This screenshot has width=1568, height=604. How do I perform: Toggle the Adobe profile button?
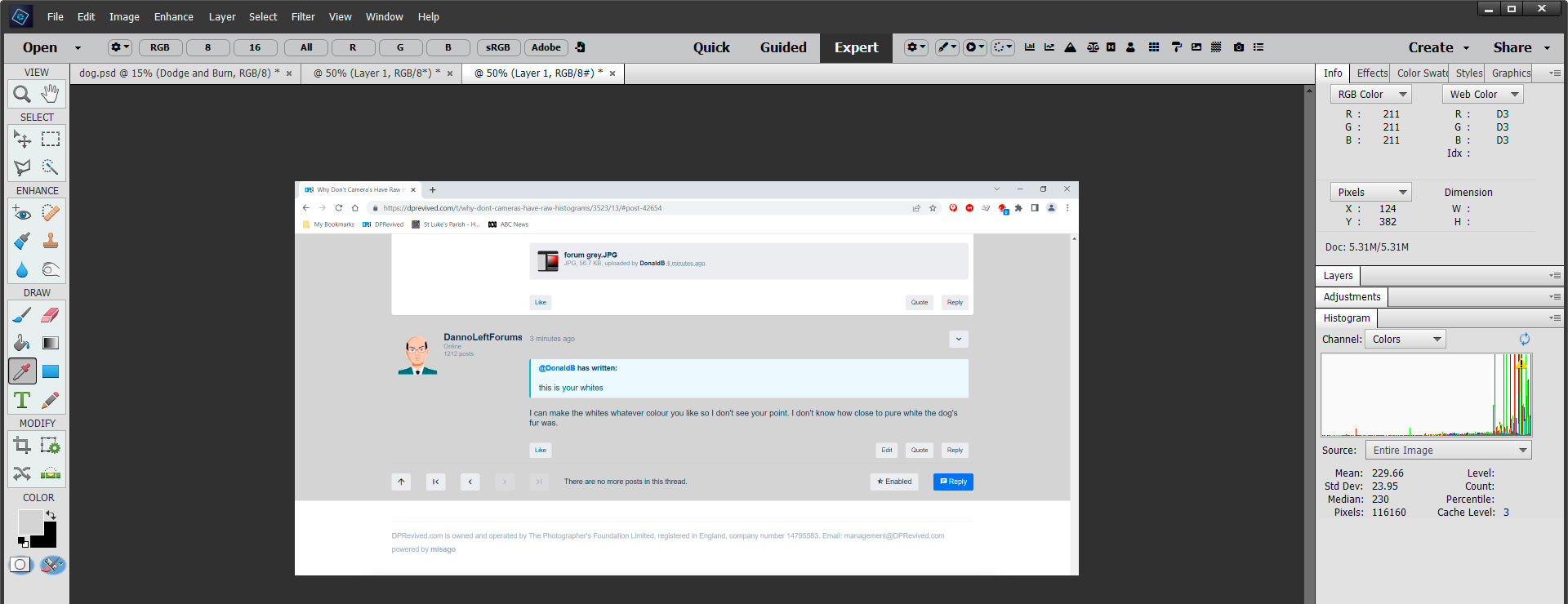[546, 47]
